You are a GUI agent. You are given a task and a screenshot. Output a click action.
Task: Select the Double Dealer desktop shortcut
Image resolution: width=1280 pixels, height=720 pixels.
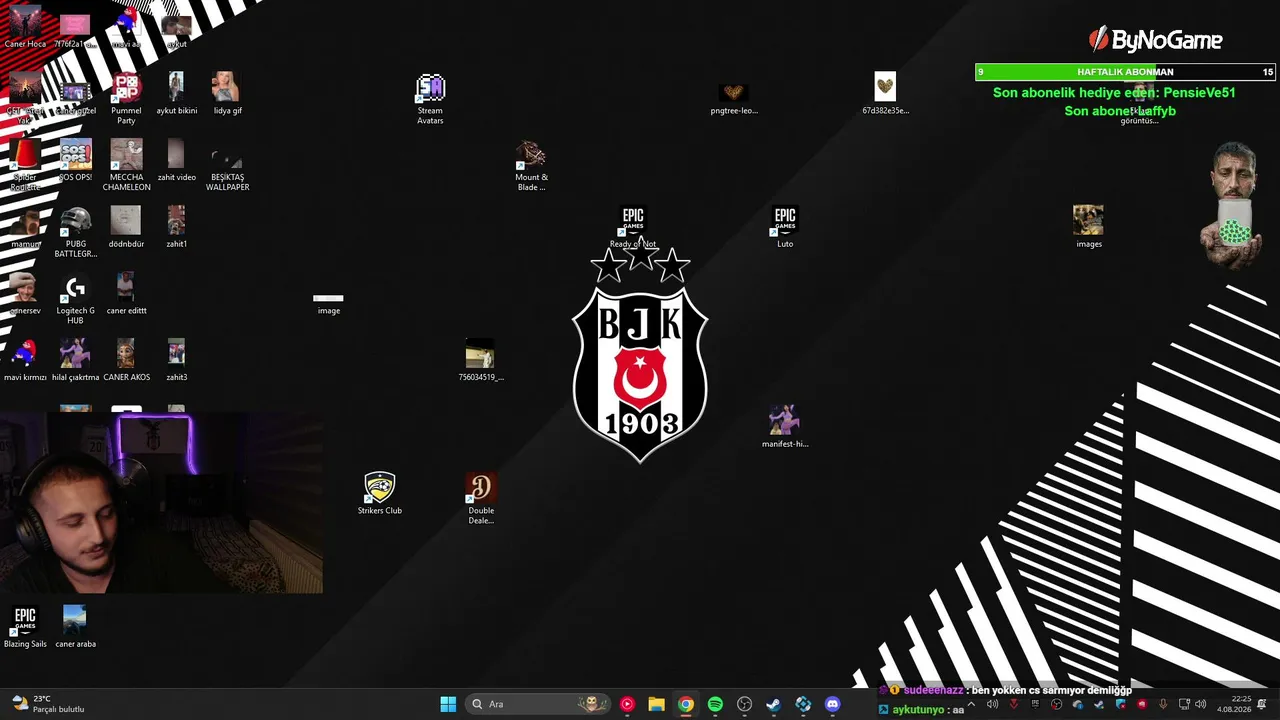click(481, 498)
